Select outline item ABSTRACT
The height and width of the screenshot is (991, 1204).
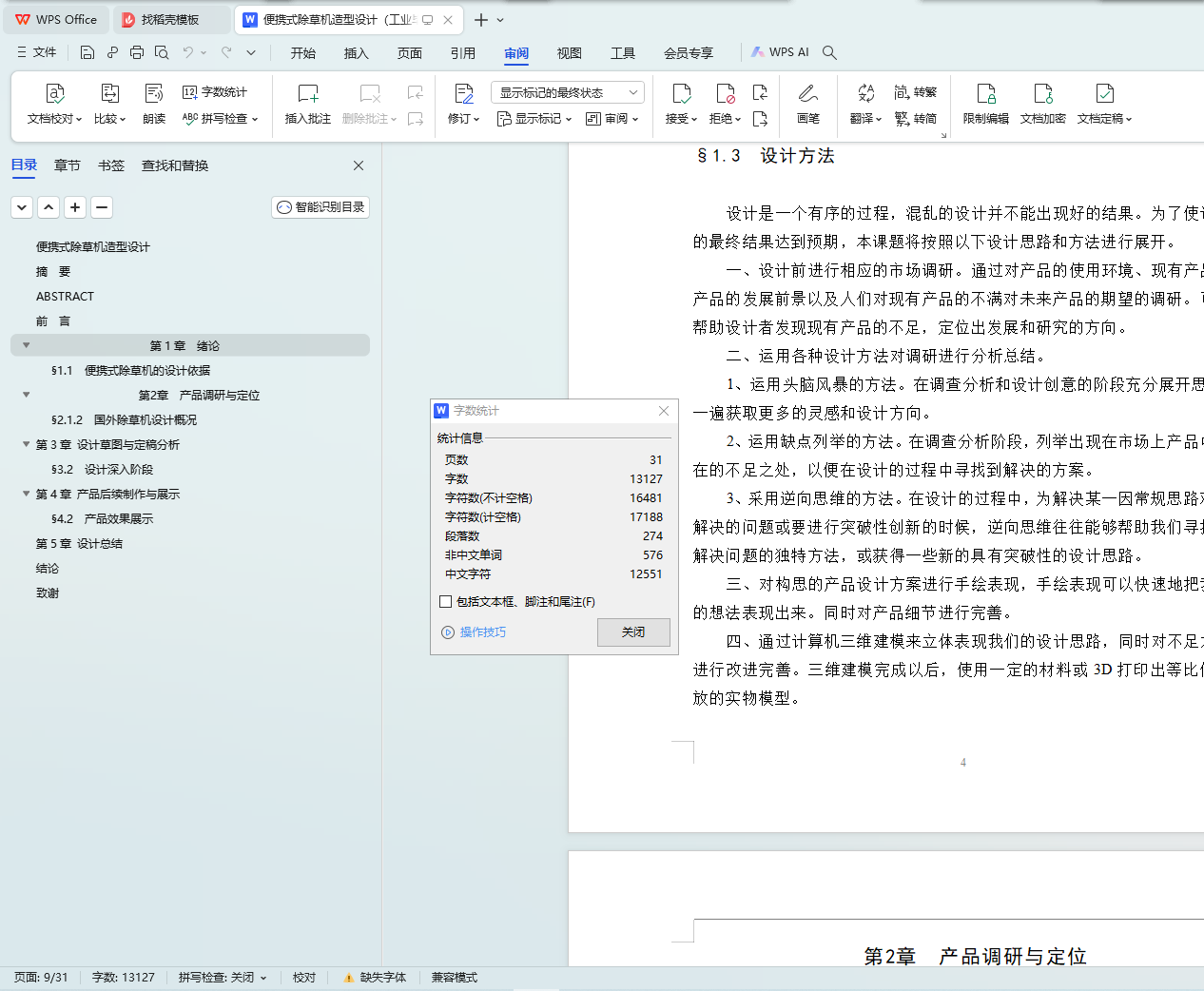pyautogui.click(x=65, y=296)
